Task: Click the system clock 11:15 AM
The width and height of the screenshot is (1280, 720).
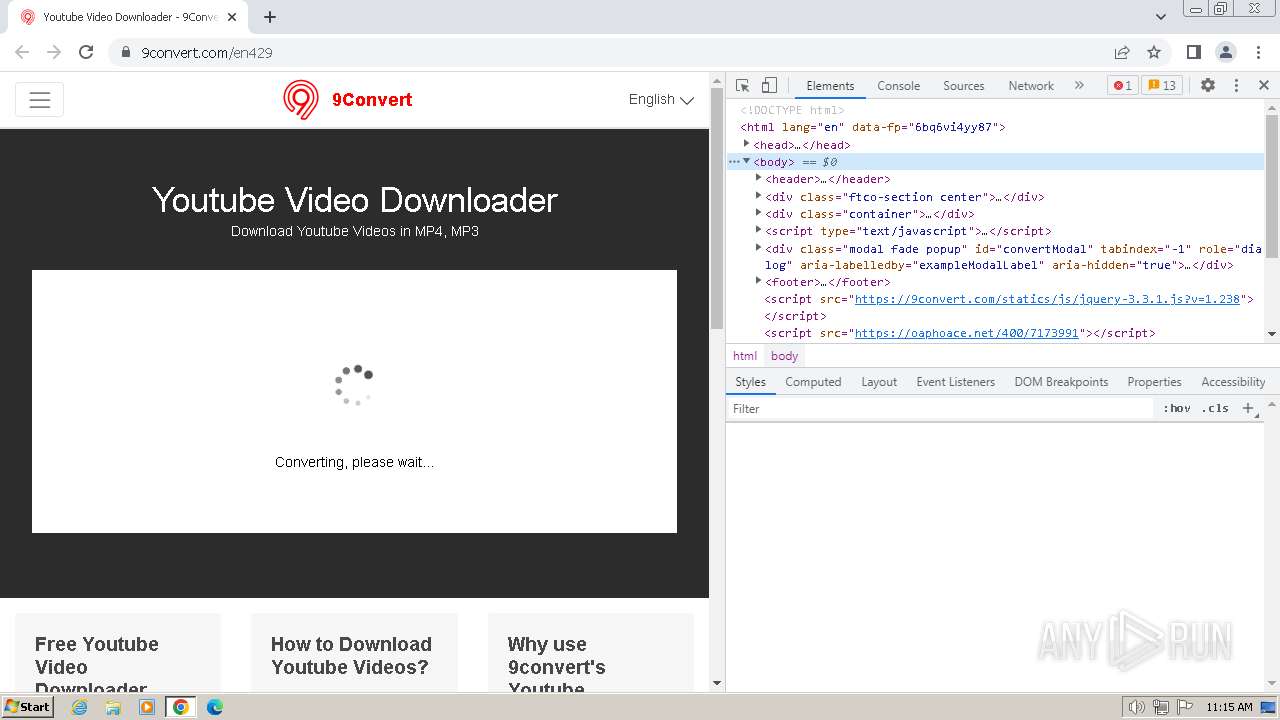Action: [x=1229, y=707]
